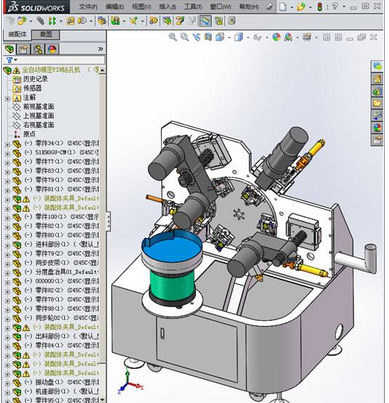Click the View Settings monitor icon
This screenshot has width=389, height=403.
pyautogui.click(x=307, y=37)
